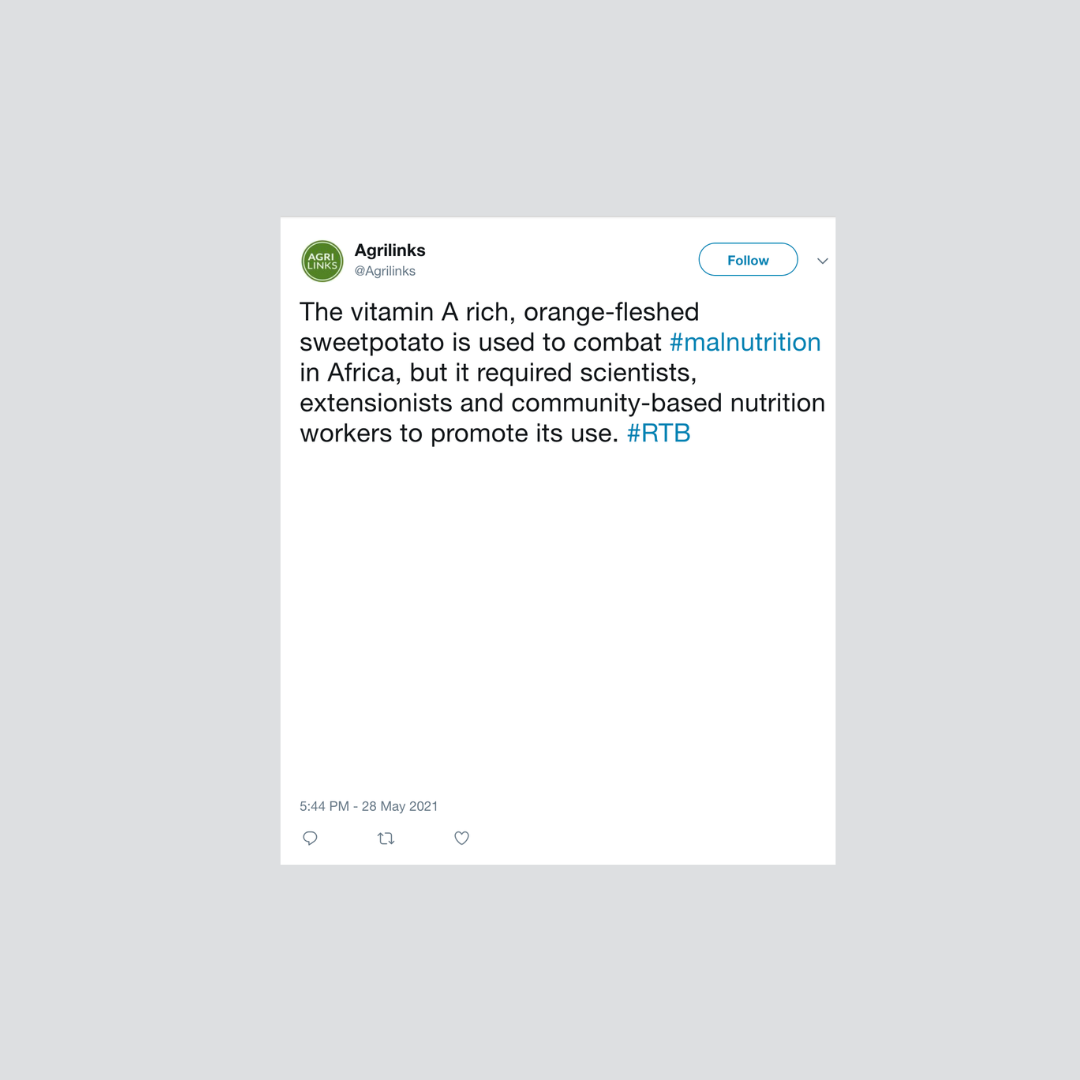Retweet using the arrows icon
Screen dimensions: 1080x1080
(x=386, y=838)
